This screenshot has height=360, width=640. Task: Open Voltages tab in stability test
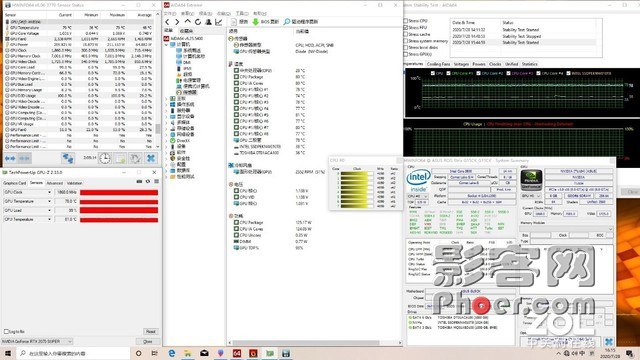pos(461,64)
